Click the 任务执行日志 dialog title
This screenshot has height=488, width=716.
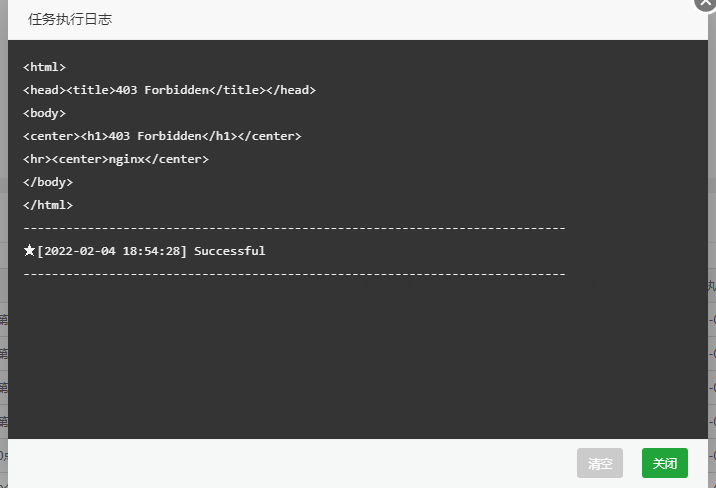[x=70, y=19]
